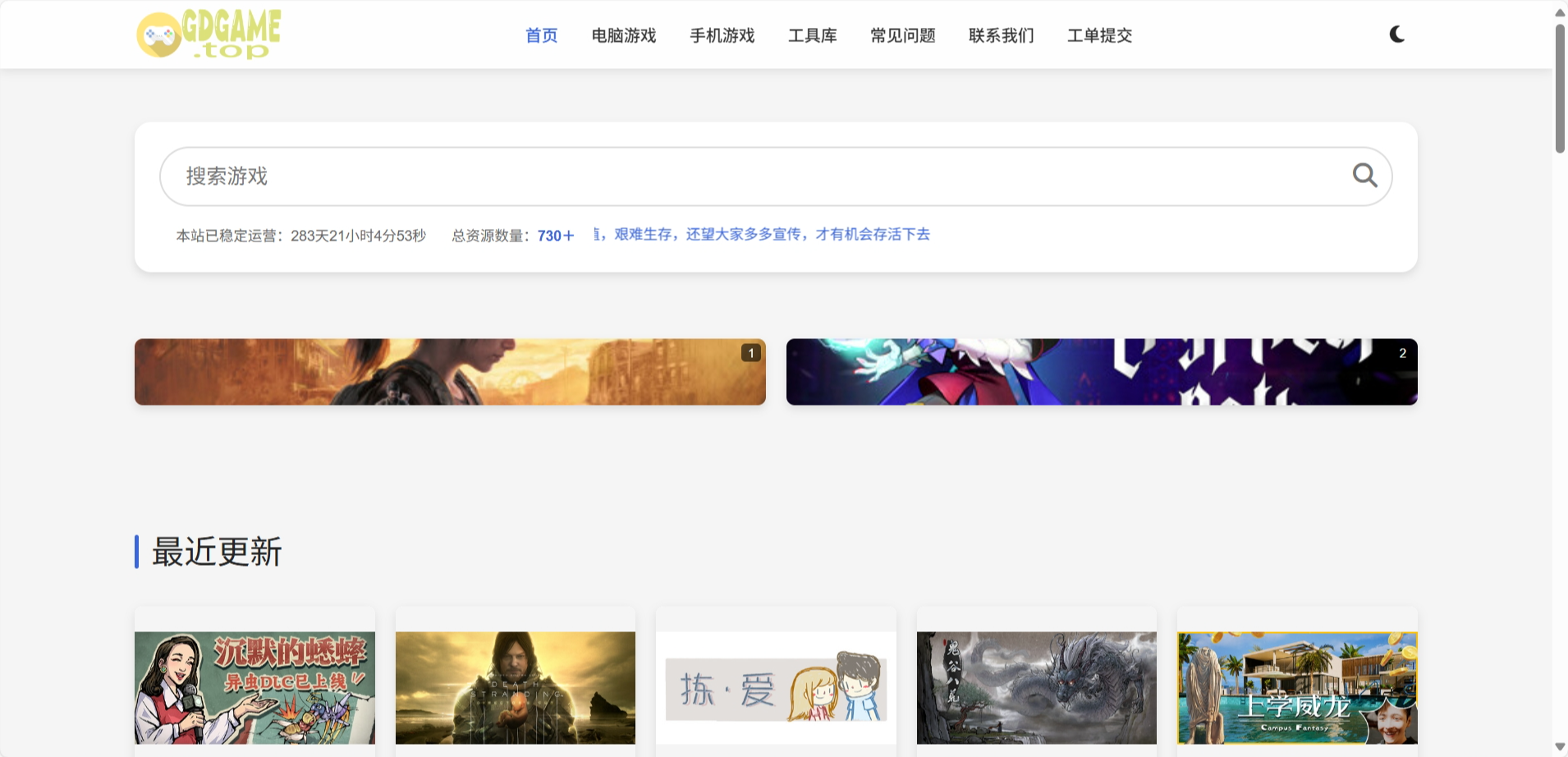Open the Death Stranding game card
1568x757 pixels.
515,687
